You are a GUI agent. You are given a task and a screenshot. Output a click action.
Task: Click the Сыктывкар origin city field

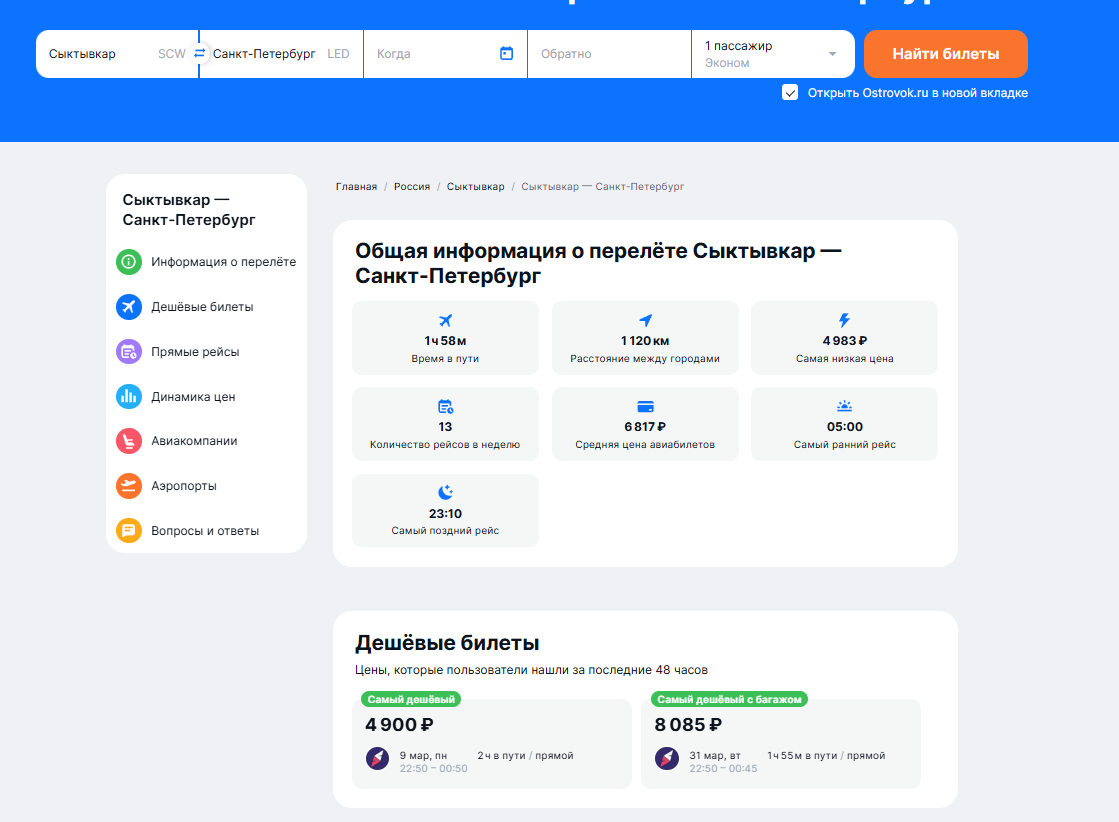pos(100,54)
